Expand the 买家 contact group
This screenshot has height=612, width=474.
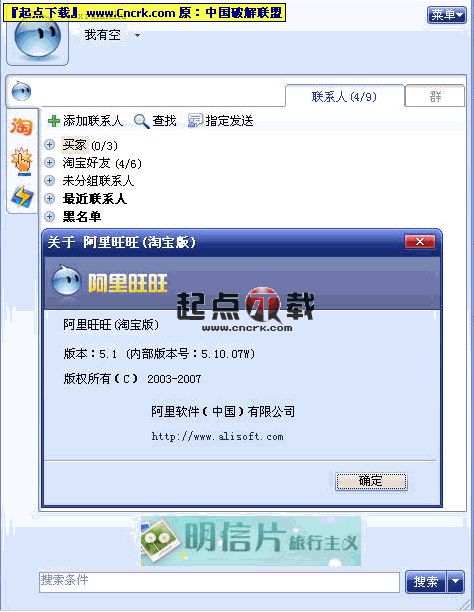[50, 145]
